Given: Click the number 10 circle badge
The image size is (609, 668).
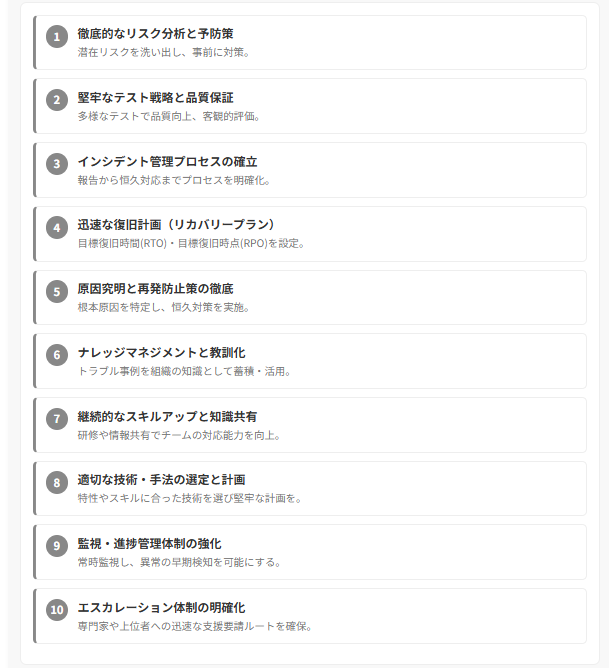Looking at the screenshot, I should click(x=57, y=610).
